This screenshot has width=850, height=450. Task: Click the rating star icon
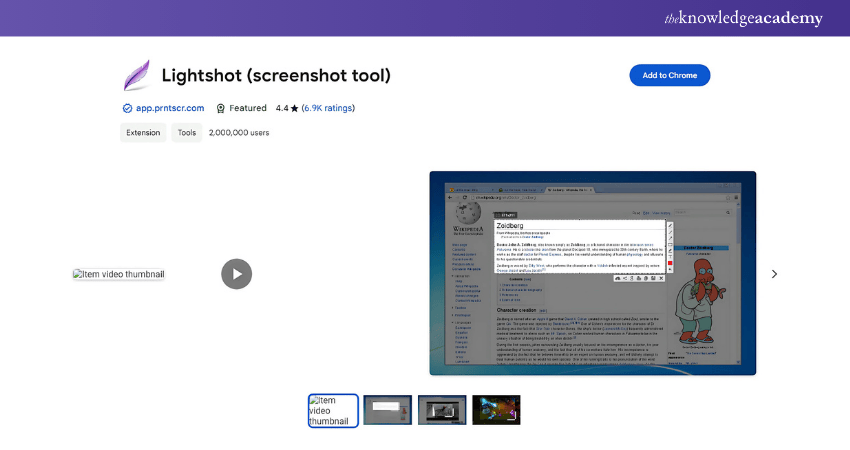(295, 108)
